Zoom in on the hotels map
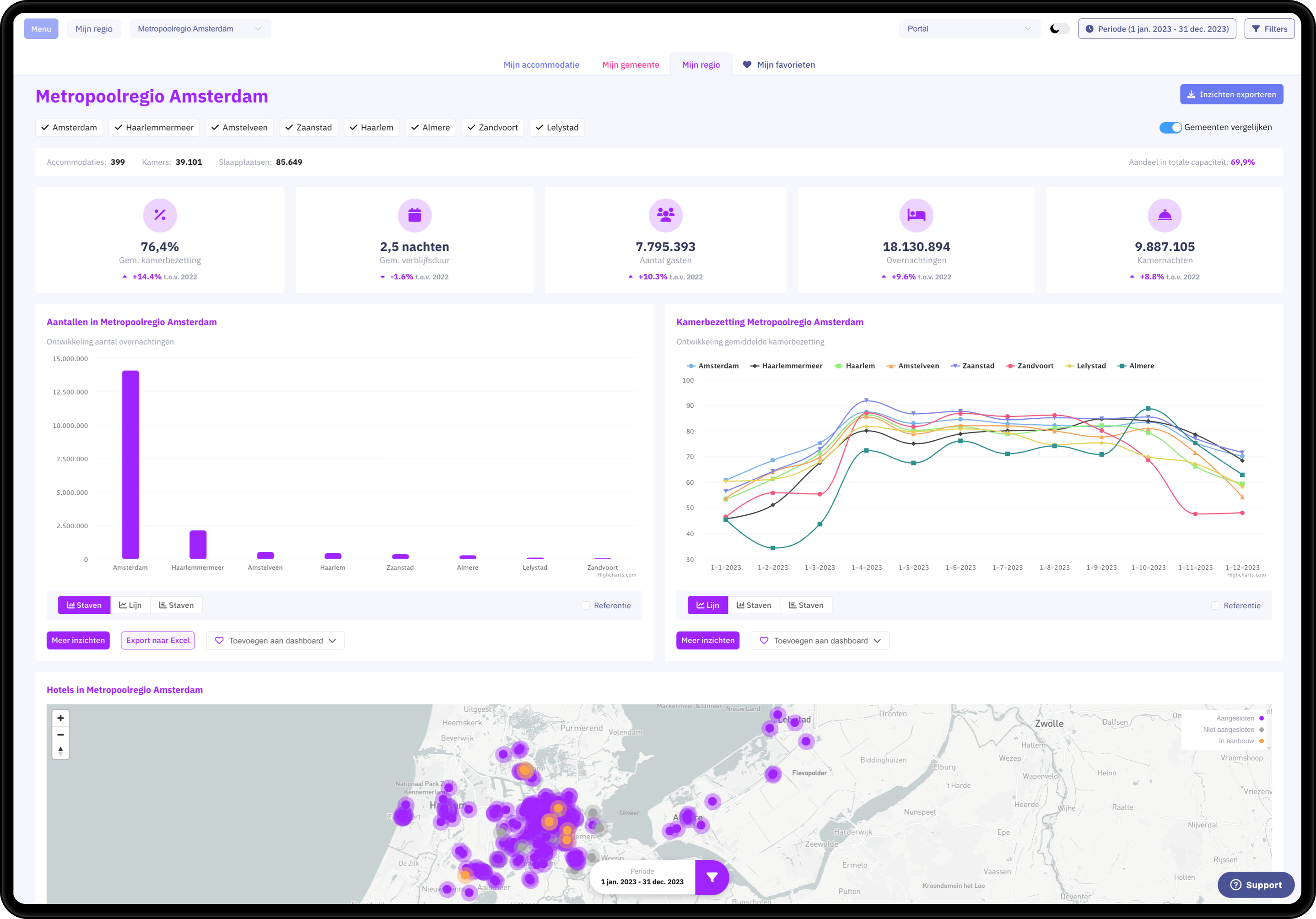 point(61,719)
